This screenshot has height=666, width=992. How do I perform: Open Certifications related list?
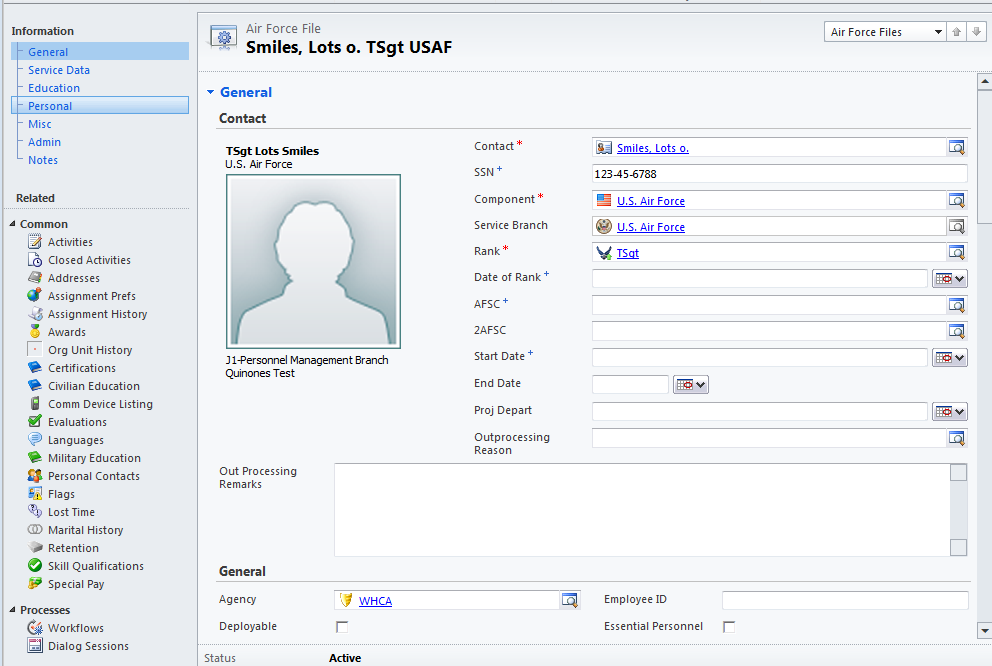82,368
